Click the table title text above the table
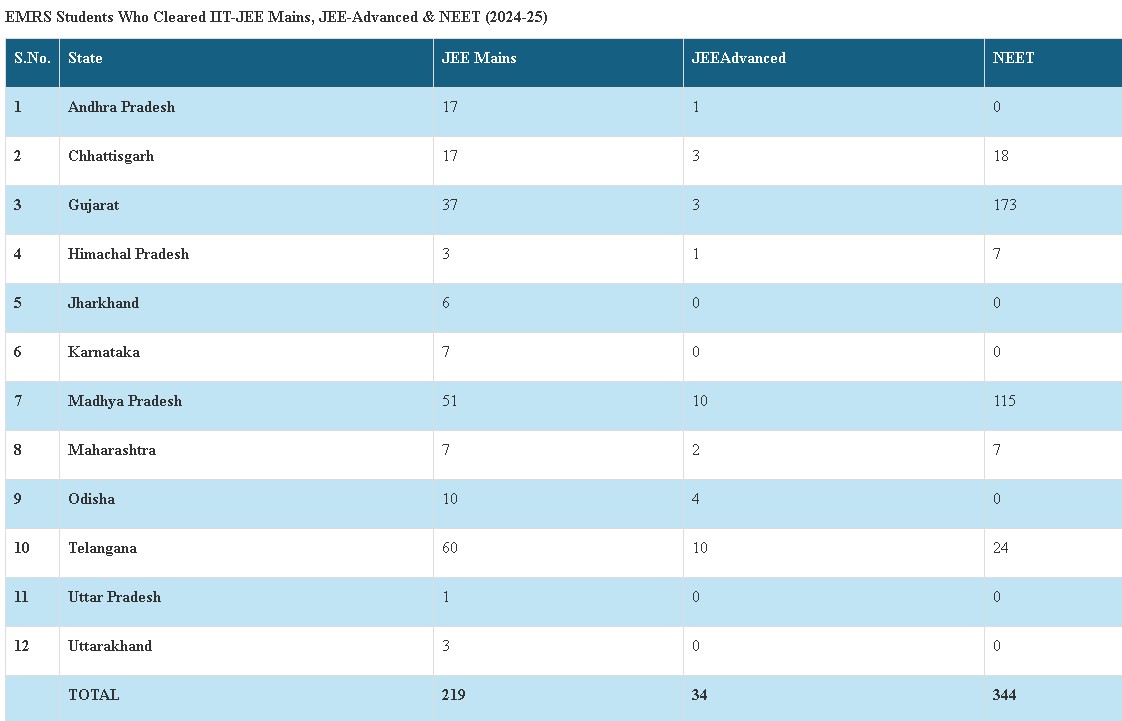This screenshot has height=721, width=1122. [x=276, y=17]
